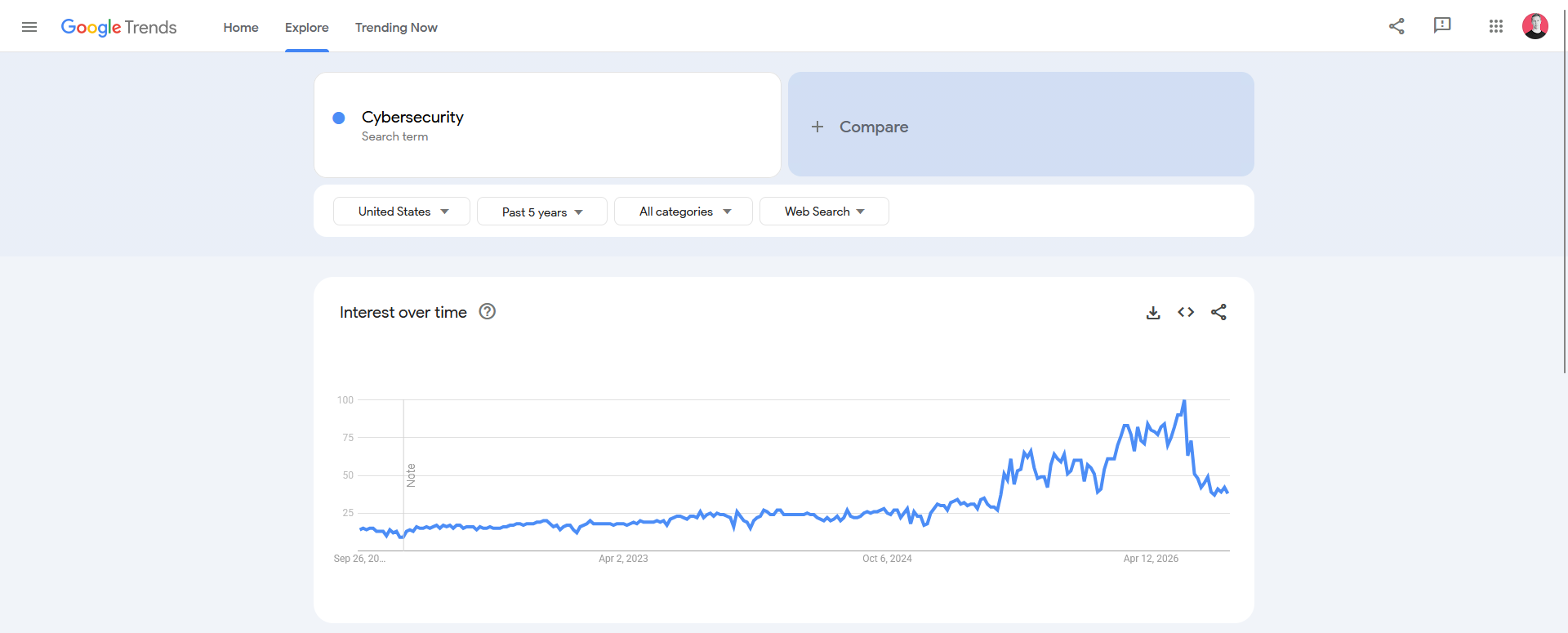1568x633 pixels.
Task: Download the Interest over time CSV
Action: [x=1153, y=313]
